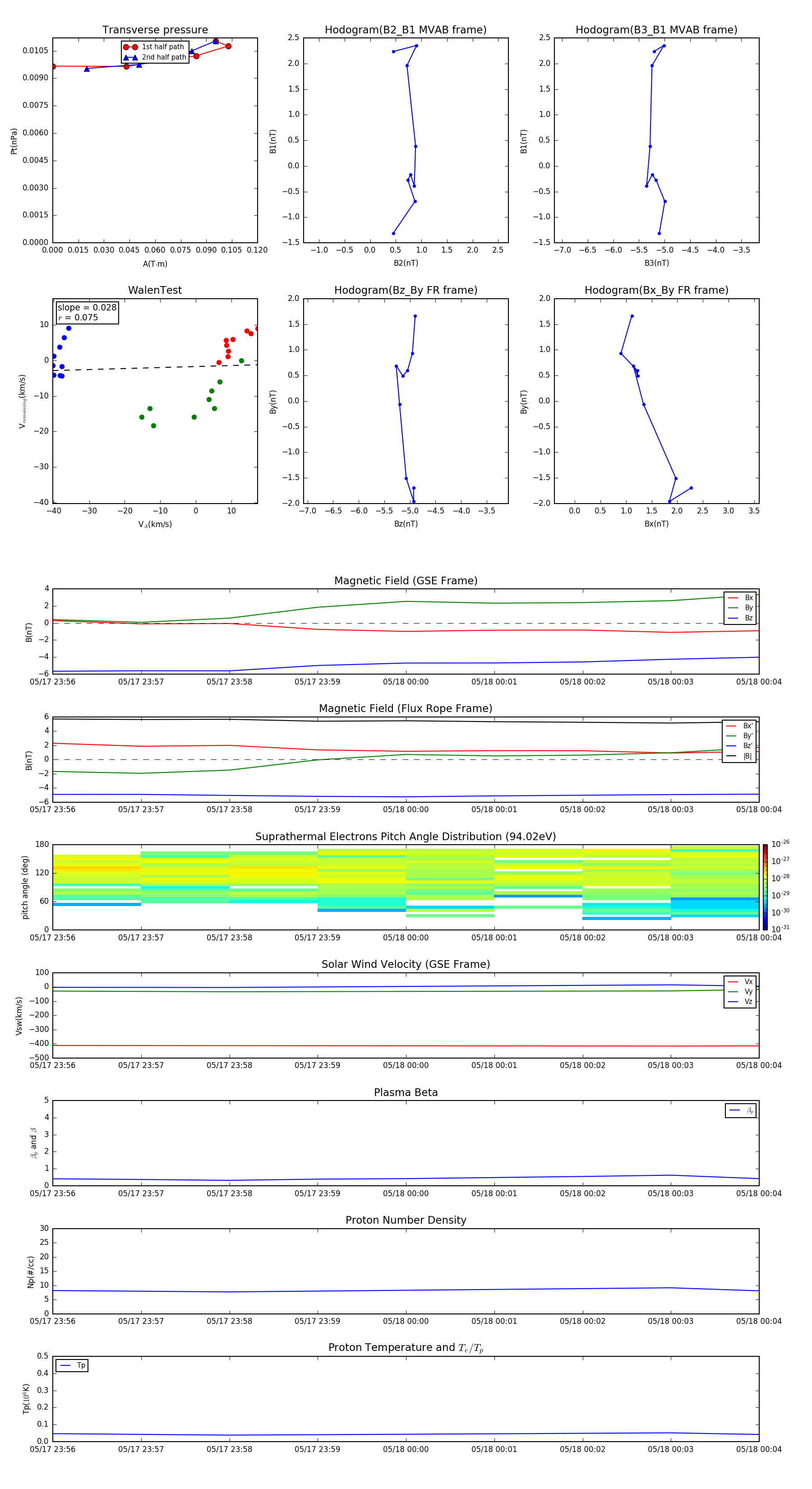This screenshot has height=1489, width=812.
Task: Click the By entry in GSE legend
Action: tap(740, 607)
